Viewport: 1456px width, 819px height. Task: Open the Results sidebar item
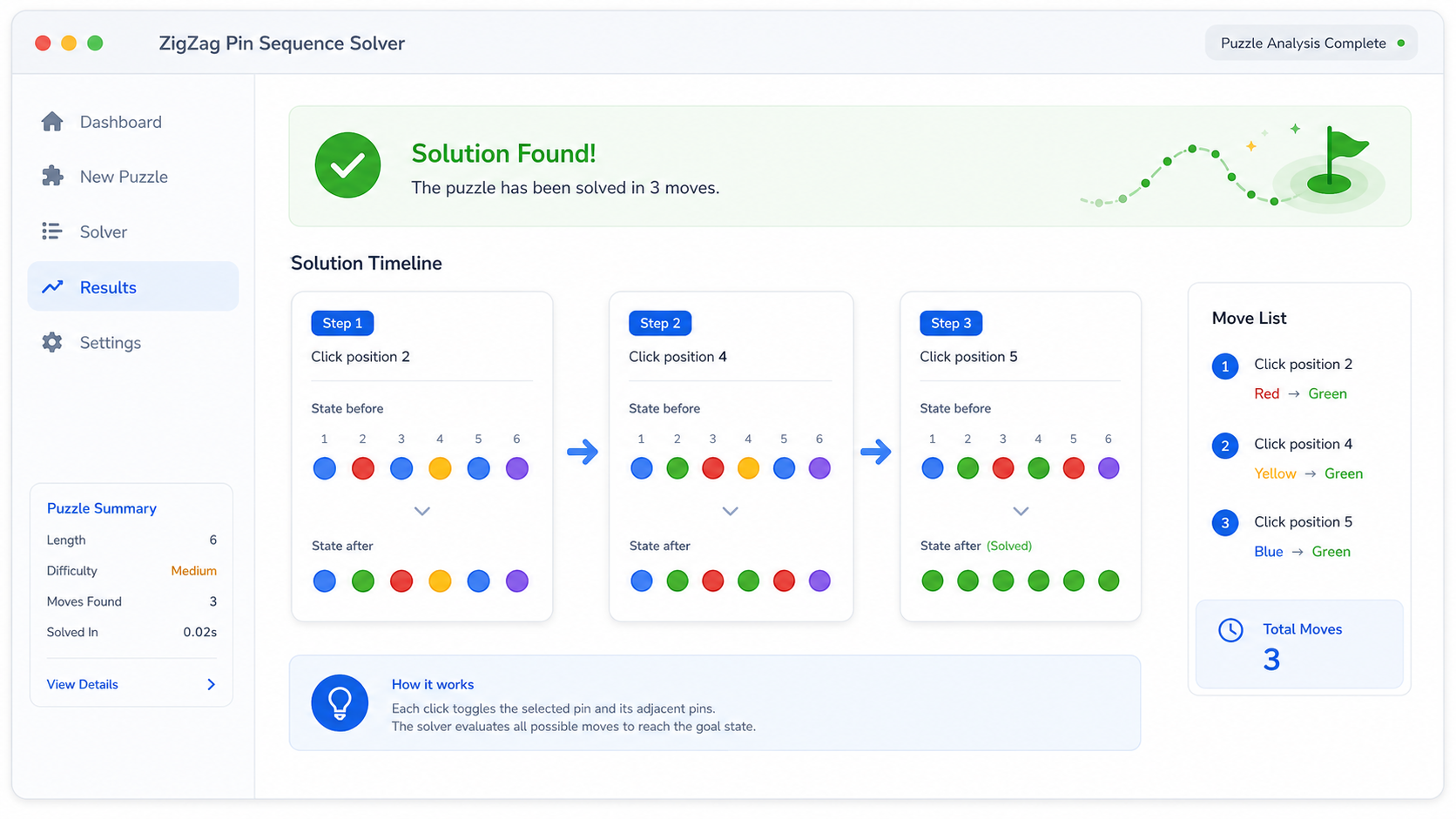point(133,286)
